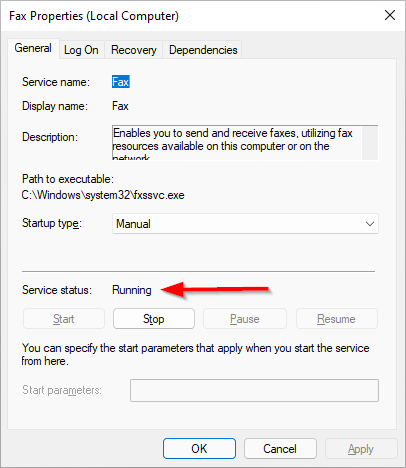
Task: Click the Description box scrollbar
Action: [370, 143]
